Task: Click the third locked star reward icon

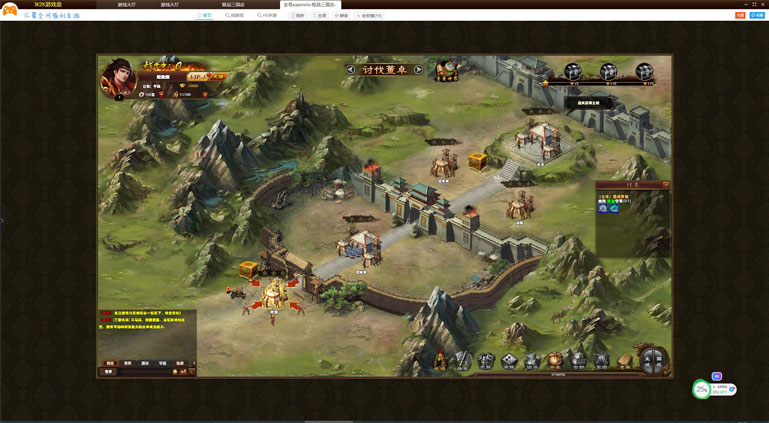Action: point(644,72)
